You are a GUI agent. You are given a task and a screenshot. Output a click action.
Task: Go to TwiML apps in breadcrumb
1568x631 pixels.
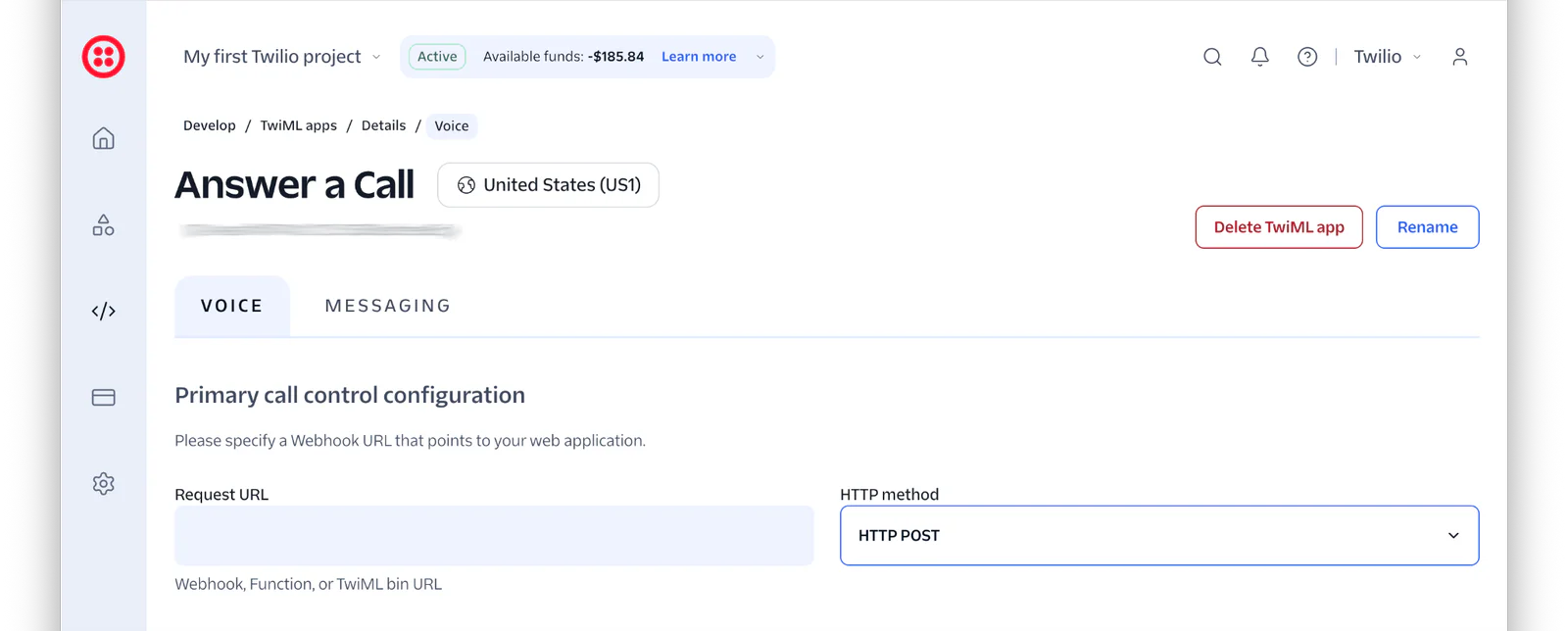coord(299,125)
